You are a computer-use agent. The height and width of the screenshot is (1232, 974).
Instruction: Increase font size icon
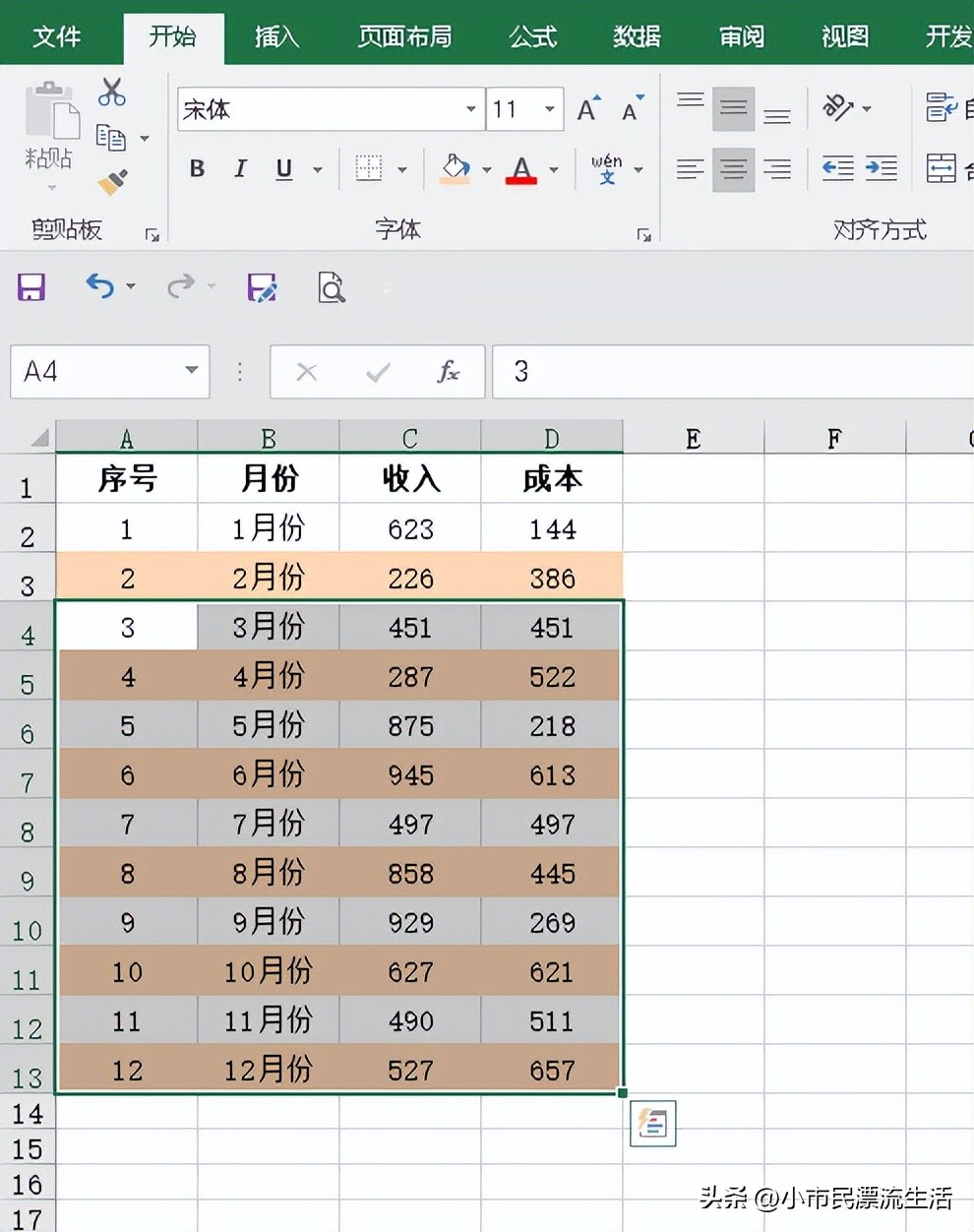[x=588, y=108]
